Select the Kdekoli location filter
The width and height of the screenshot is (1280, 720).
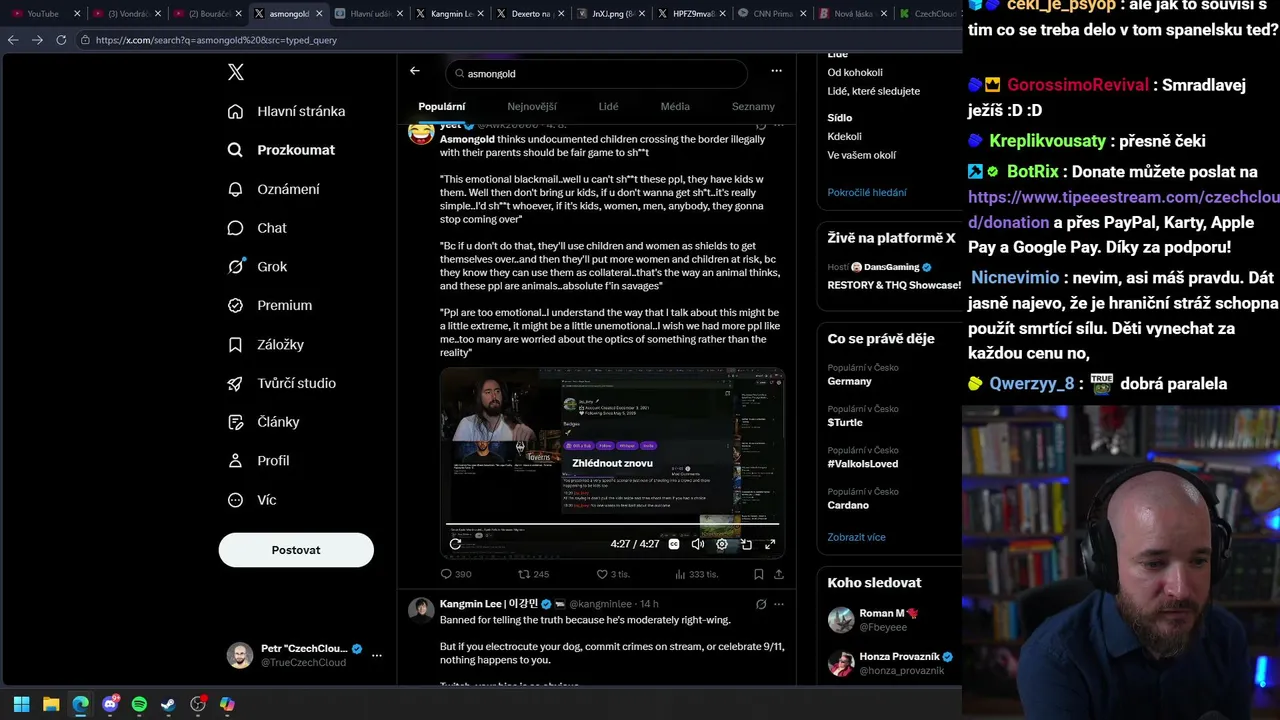pyautogui.click(x=845, y=136)
